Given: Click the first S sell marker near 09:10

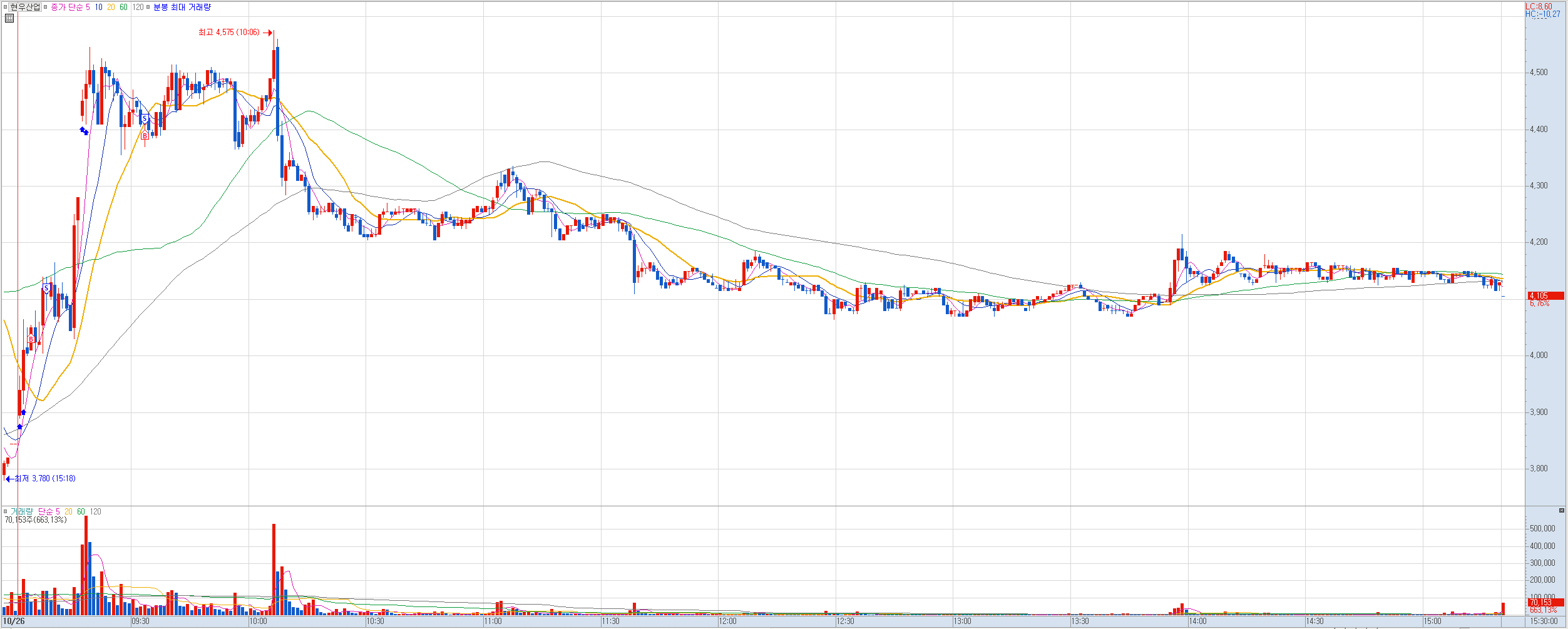Looking at the screenshot, I should 46,289.
